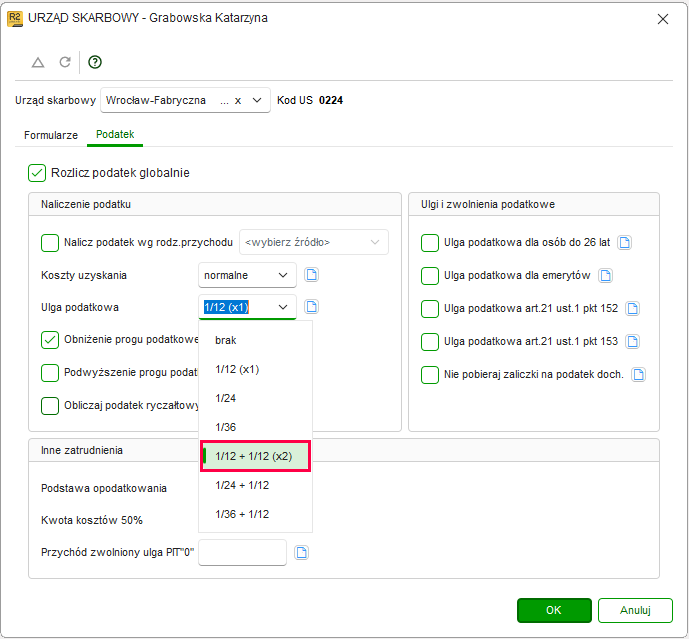The width and height of the screenshot is (689, 639).
Task: Open note icon for art.21 ust.1 pkt 152
Action: [632, 309]
